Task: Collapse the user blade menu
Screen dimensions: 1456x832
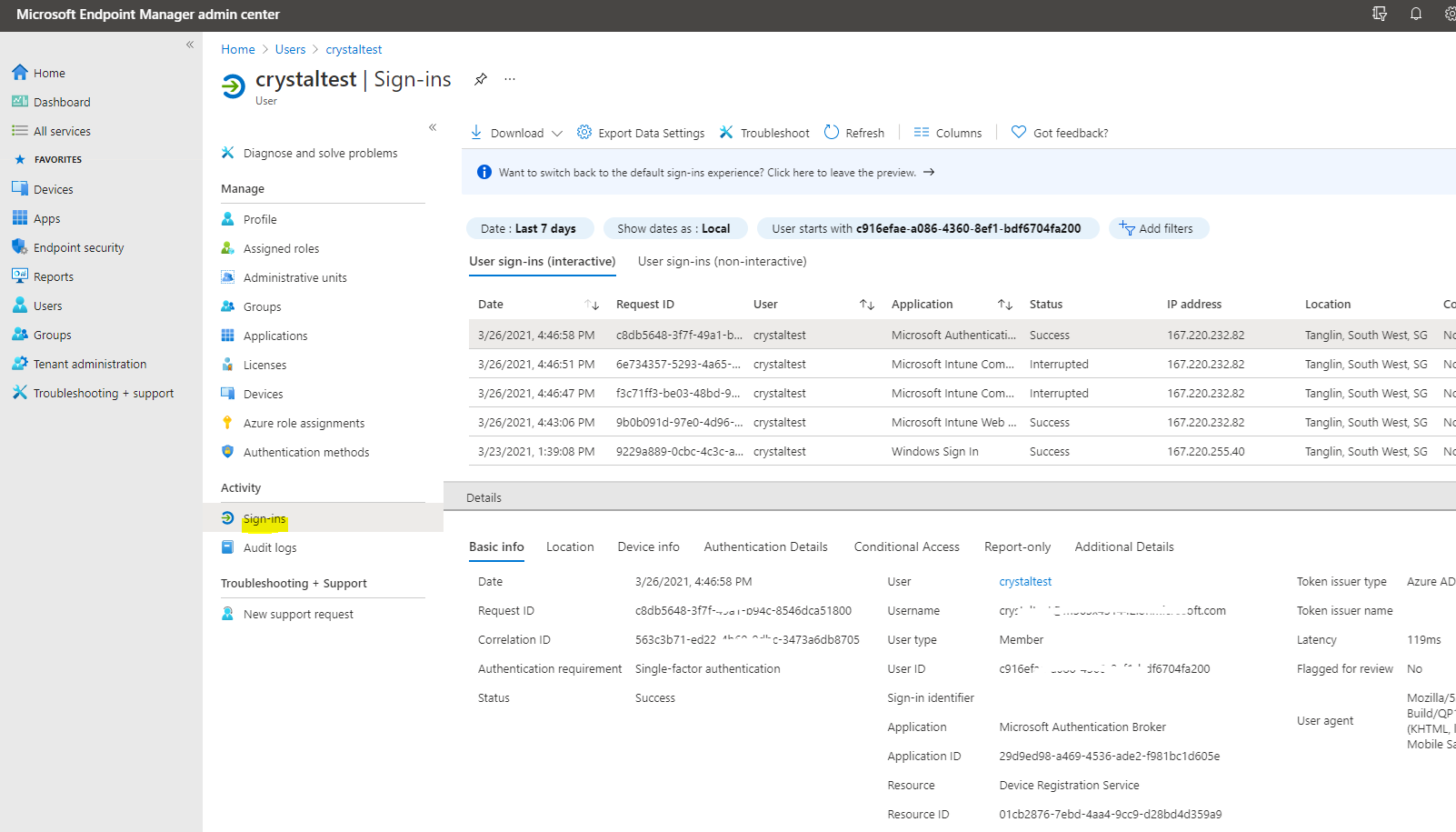Action: point(433,127)
